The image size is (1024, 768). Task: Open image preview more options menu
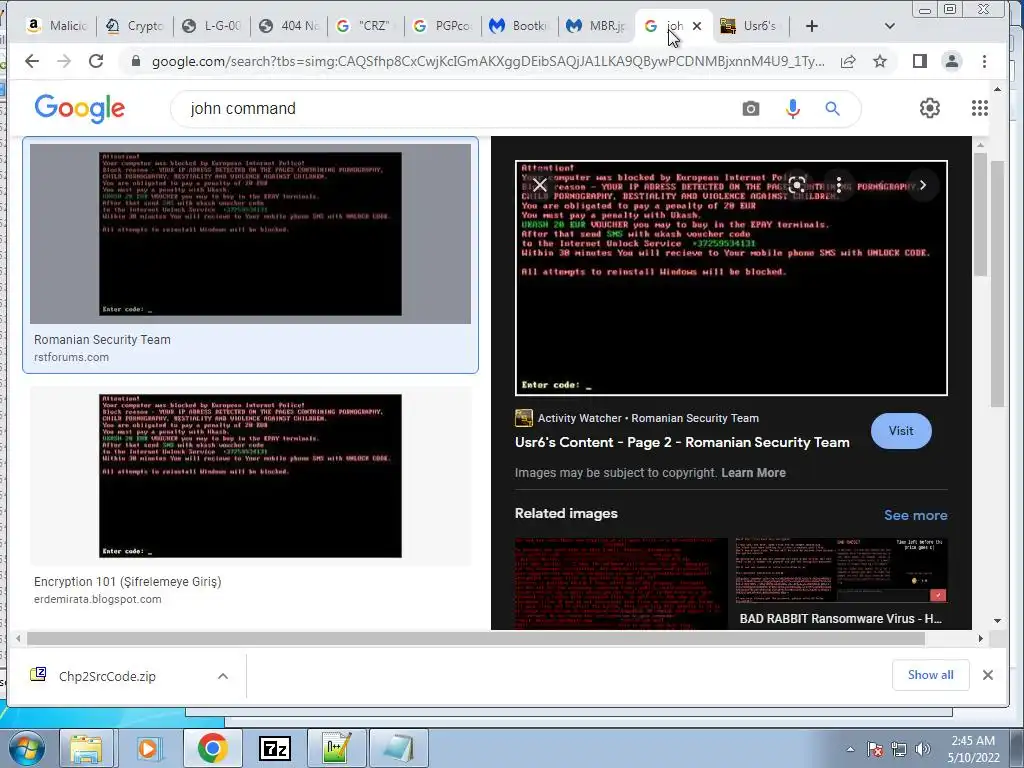[x=839, y=185]
